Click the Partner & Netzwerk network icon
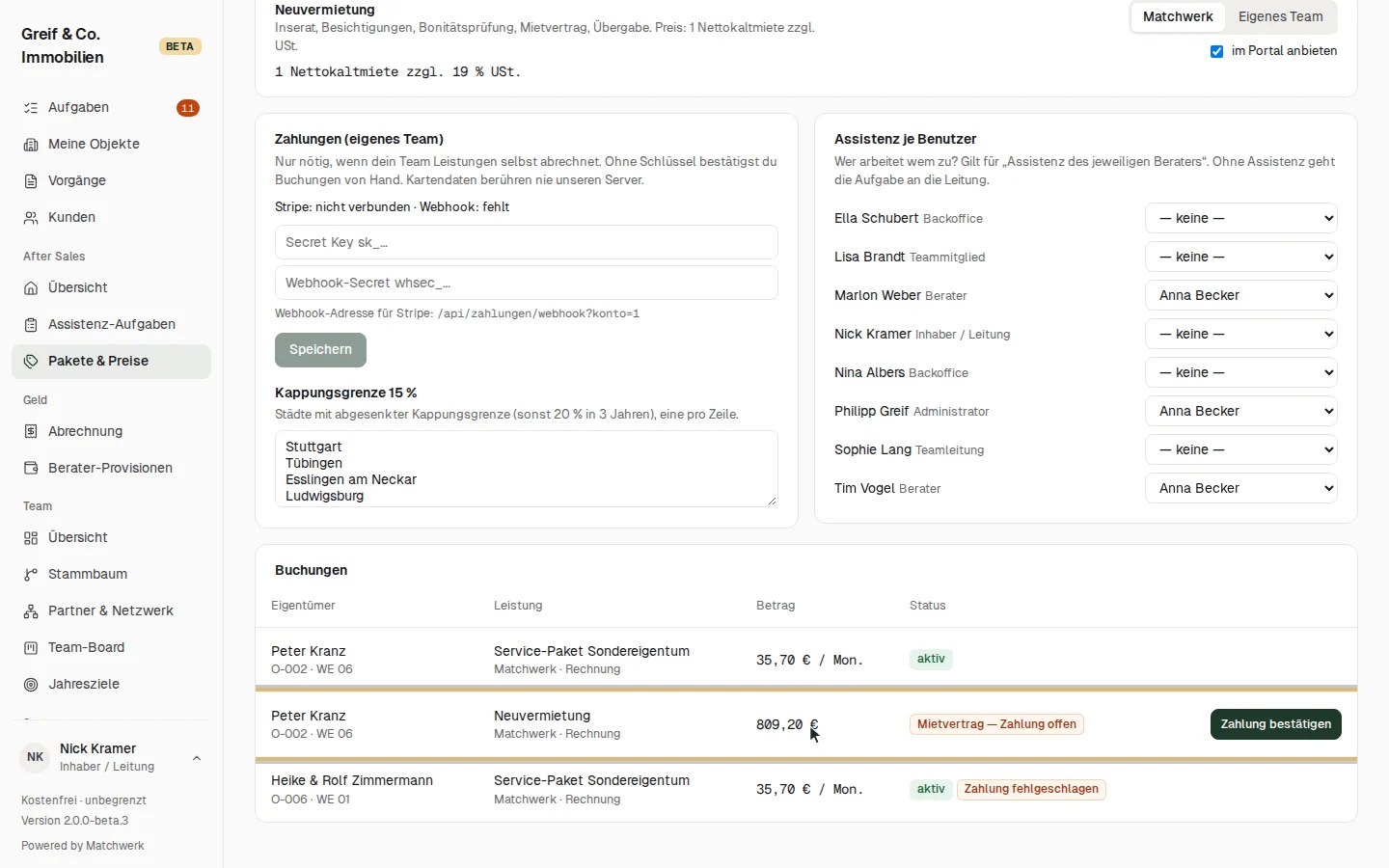Image resolution: width=1389 pixels, height=868 pixels. [x=31, y=611]
